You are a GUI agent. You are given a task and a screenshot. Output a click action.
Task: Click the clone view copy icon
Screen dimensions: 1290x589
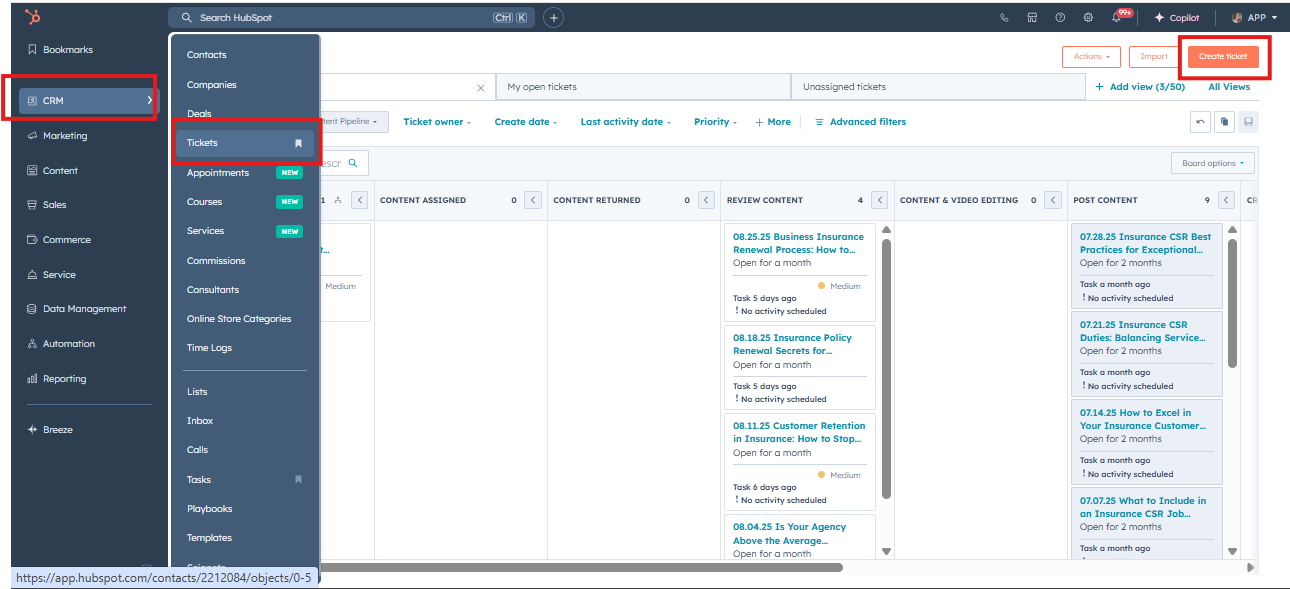(1224, 122)
